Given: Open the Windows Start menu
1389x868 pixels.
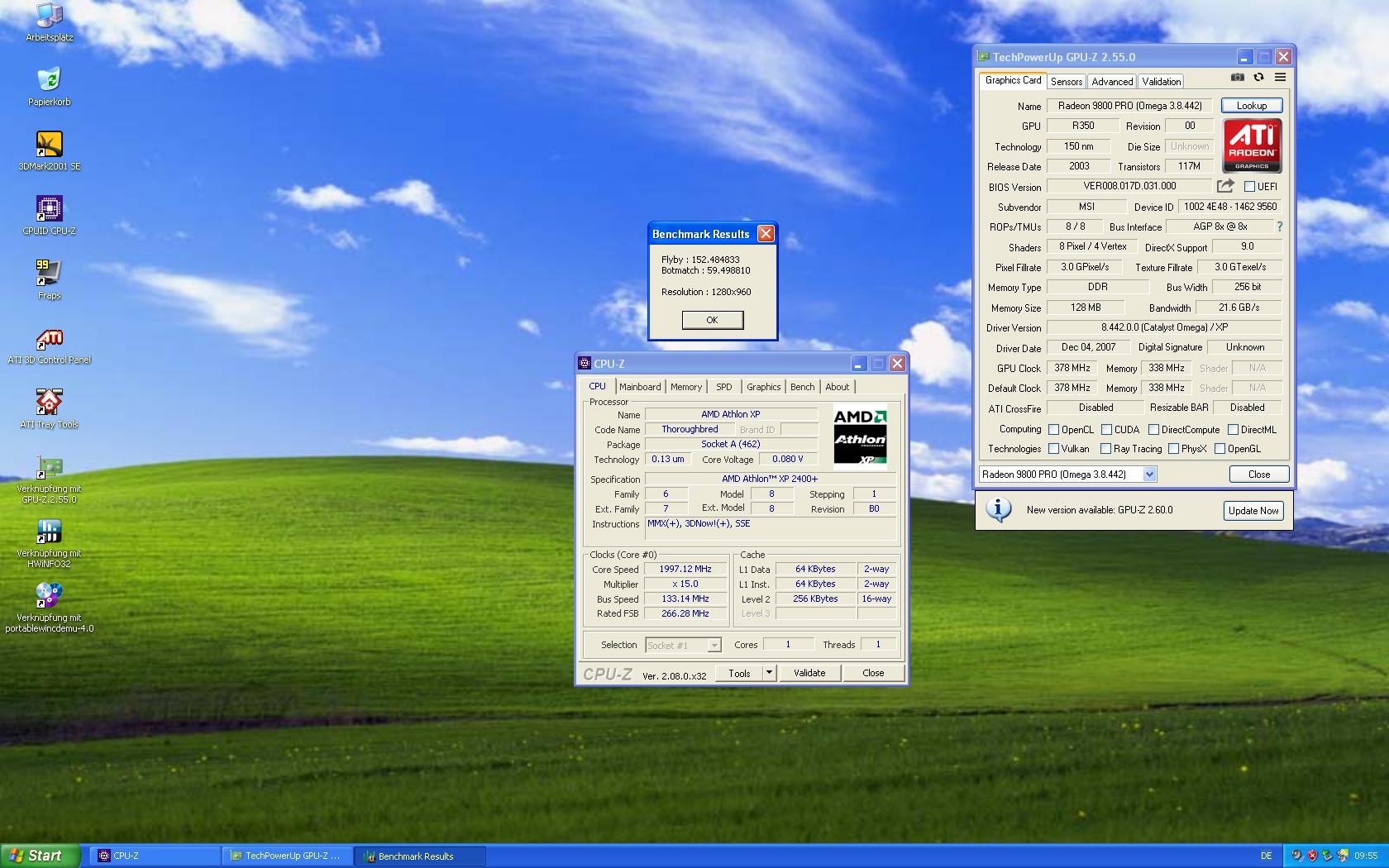Looking at the screenshot, I should pos(41,856).
